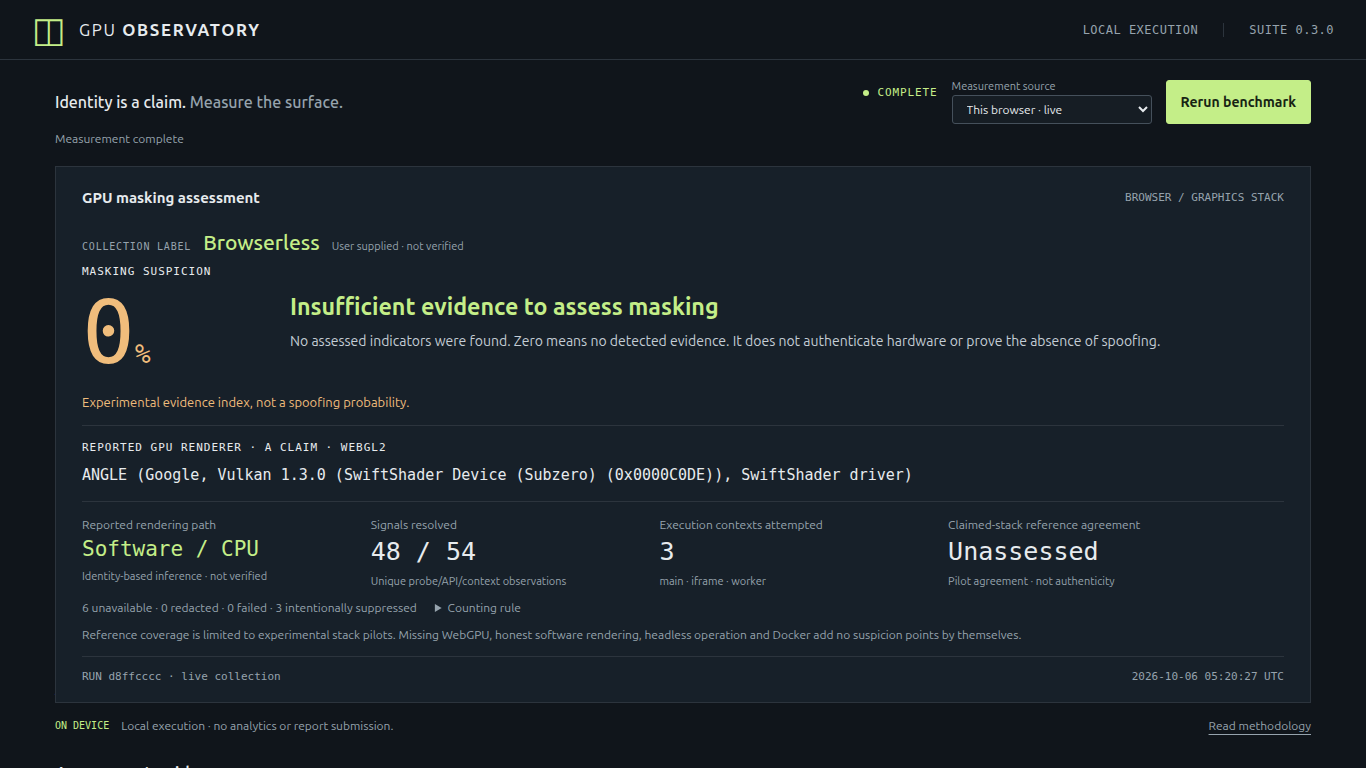Click the 'GPU masking assessment' card title
The image size is (1366, 768).
[x=171, y=198]
